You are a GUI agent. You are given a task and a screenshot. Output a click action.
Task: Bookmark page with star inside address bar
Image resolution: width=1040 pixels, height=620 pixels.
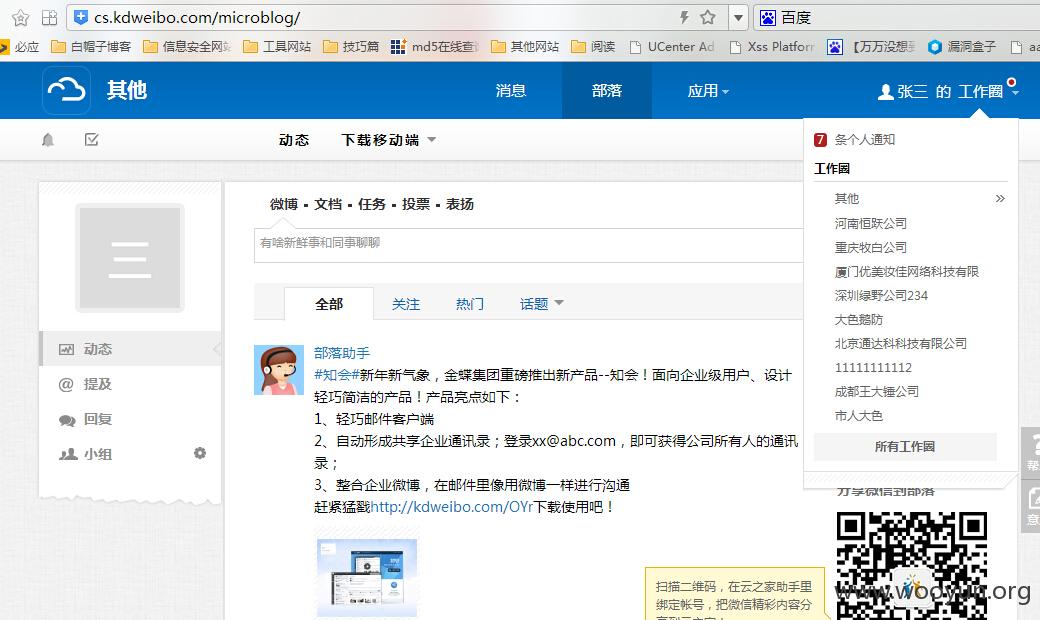click(708, 18)
